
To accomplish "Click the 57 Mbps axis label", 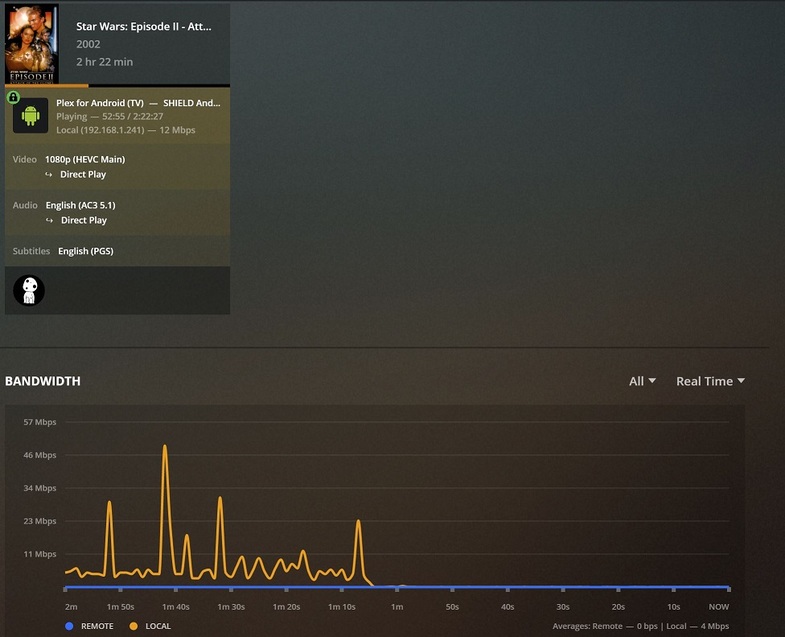I will 40,422.
